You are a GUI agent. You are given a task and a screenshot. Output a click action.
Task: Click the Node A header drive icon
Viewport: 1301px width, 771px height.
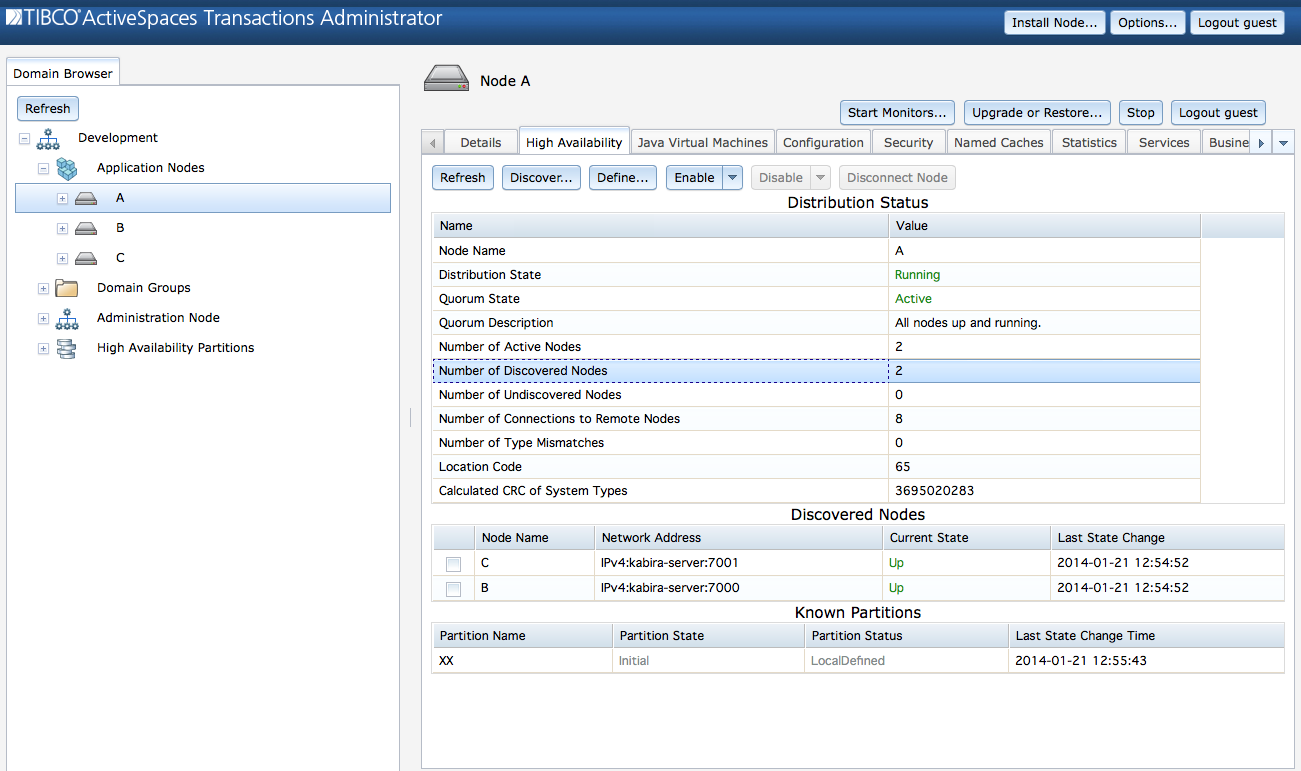tap(447, 80)
